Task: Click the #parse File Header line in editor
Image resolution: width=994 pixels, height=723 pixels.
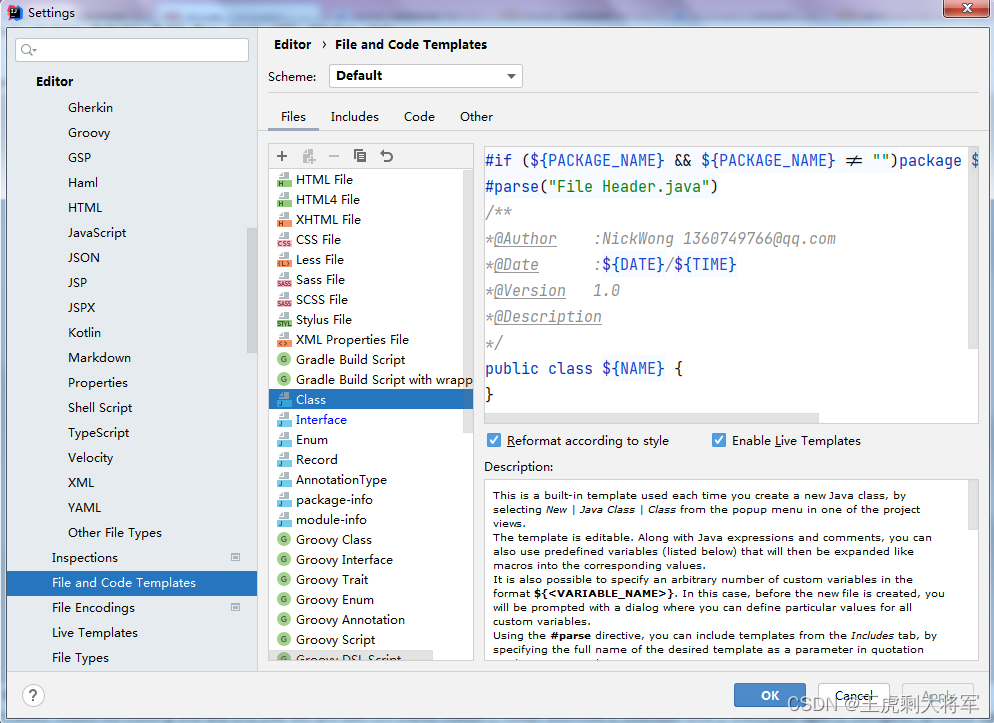Action: [x=601, y=186]
